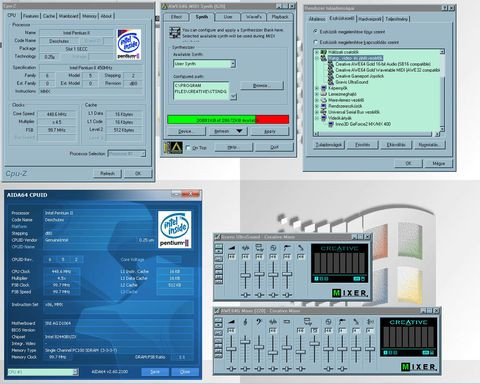Screen dimensions: 480x384
Task: Enable the On Top checkbox
Action: pyautogui.click(x=188, y=147)
